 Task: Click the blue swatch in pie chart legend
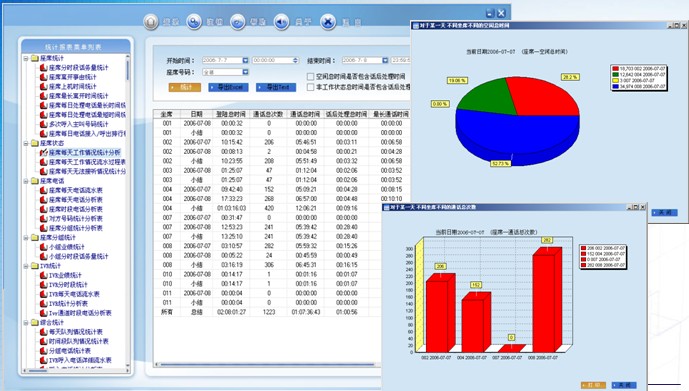[x=616, y=87]
